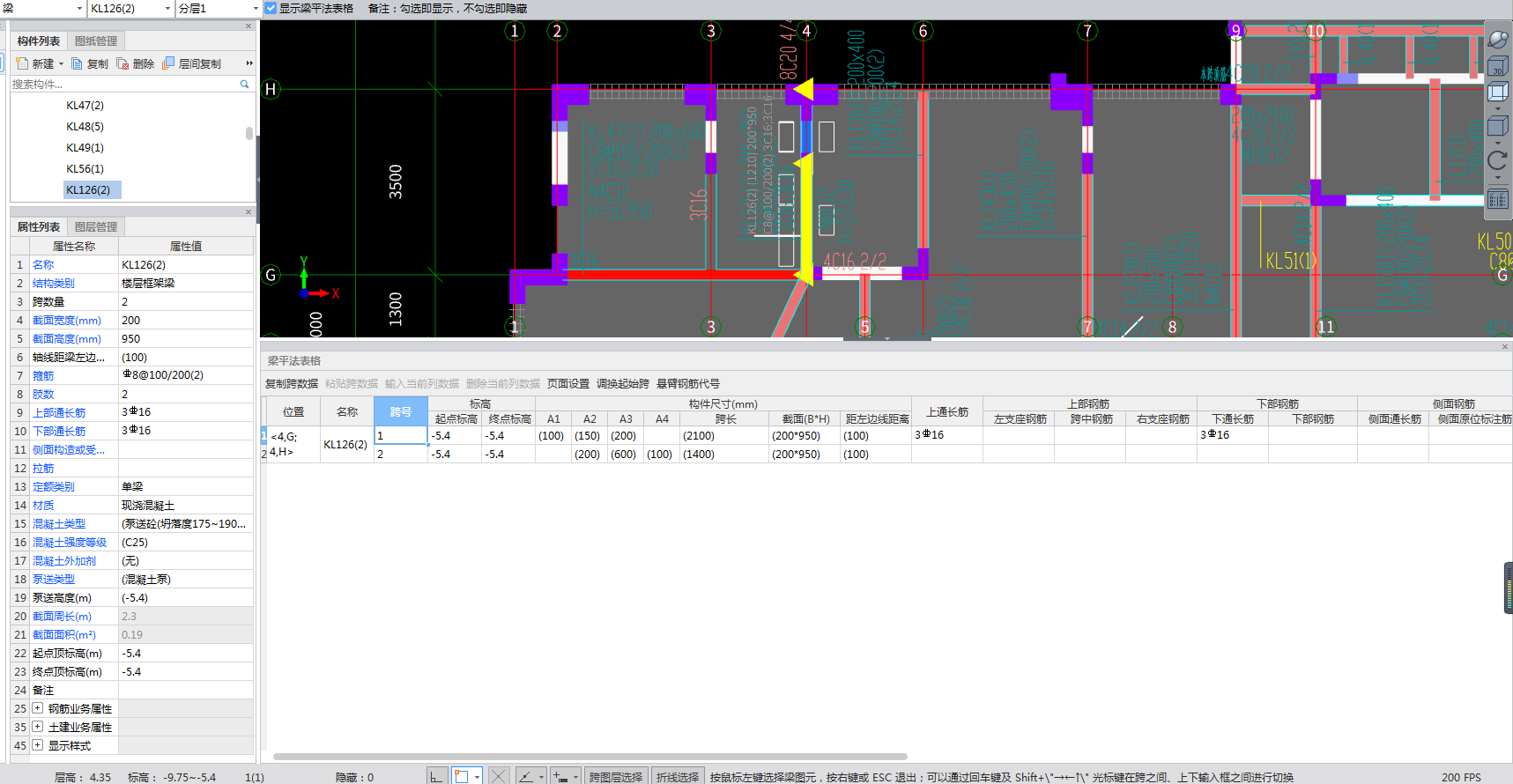The height and width of the screenshot is (784, 1513).
Task: Click the 层间复制 copy between floors icon
Action: coord(168,63)
